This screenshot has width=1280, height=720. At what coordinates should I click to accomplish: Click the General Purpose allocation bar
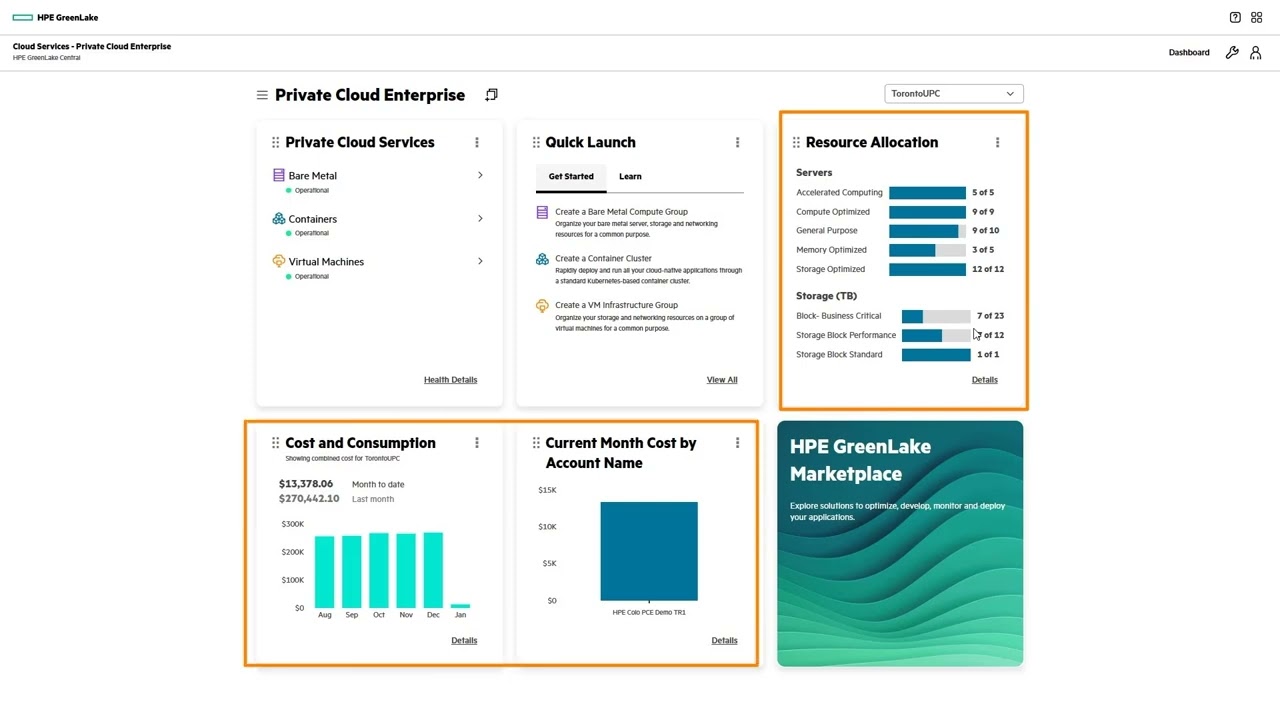coord(927,231)
